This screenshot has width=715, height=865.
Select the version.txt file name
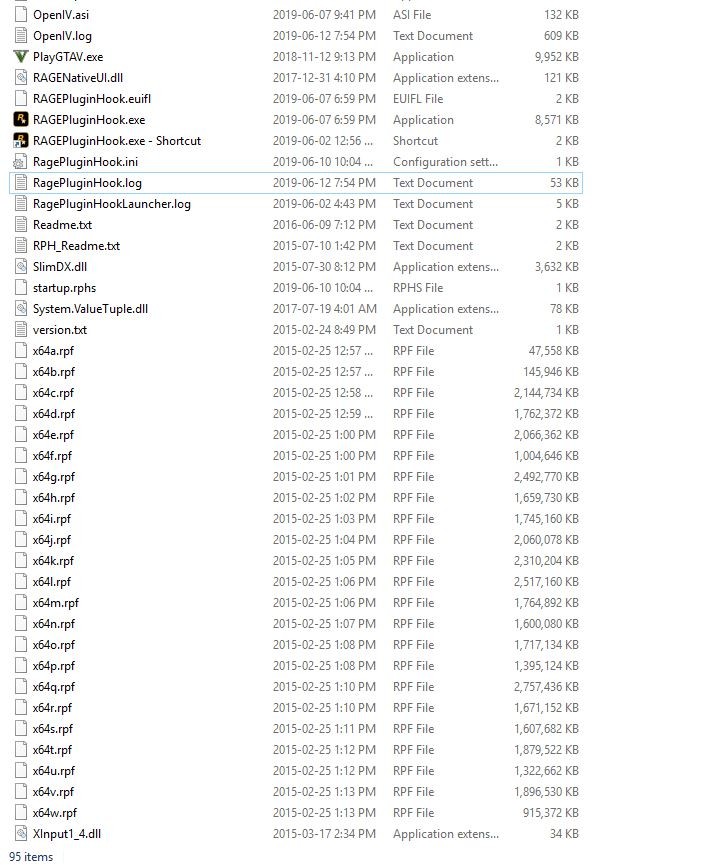[x=60, y=329]
